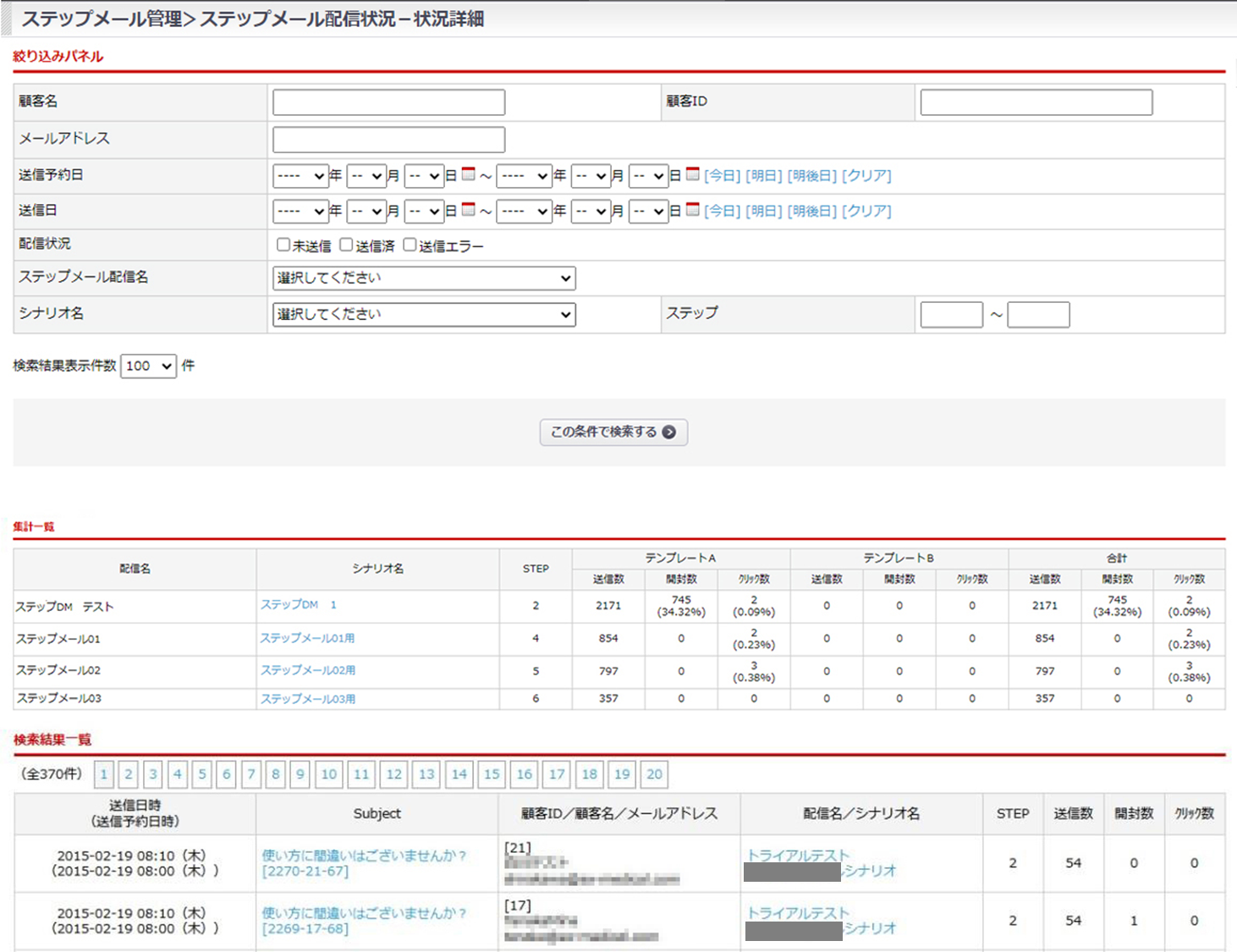Change 検索結果表示件数 dropdown from 100
The width and height of the screenshot is (1237, 952).
pyautogui.click(x=149, y=366)
